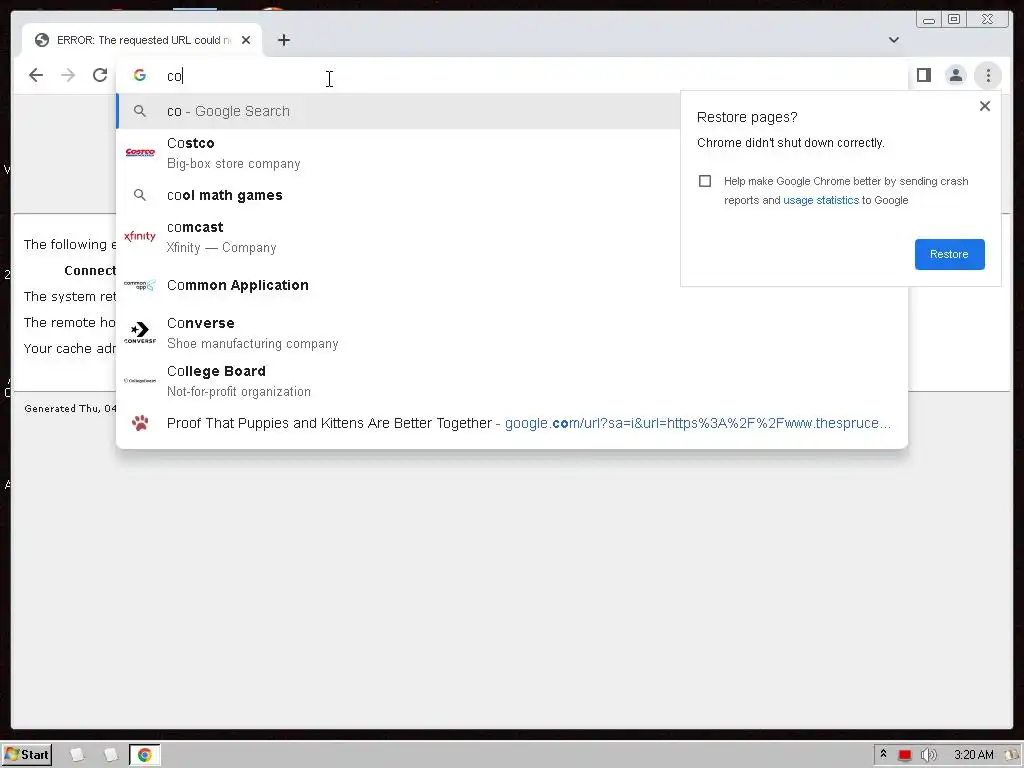Open Chrome's three-dot menu
1024x768 pixels.
point(988,76)
